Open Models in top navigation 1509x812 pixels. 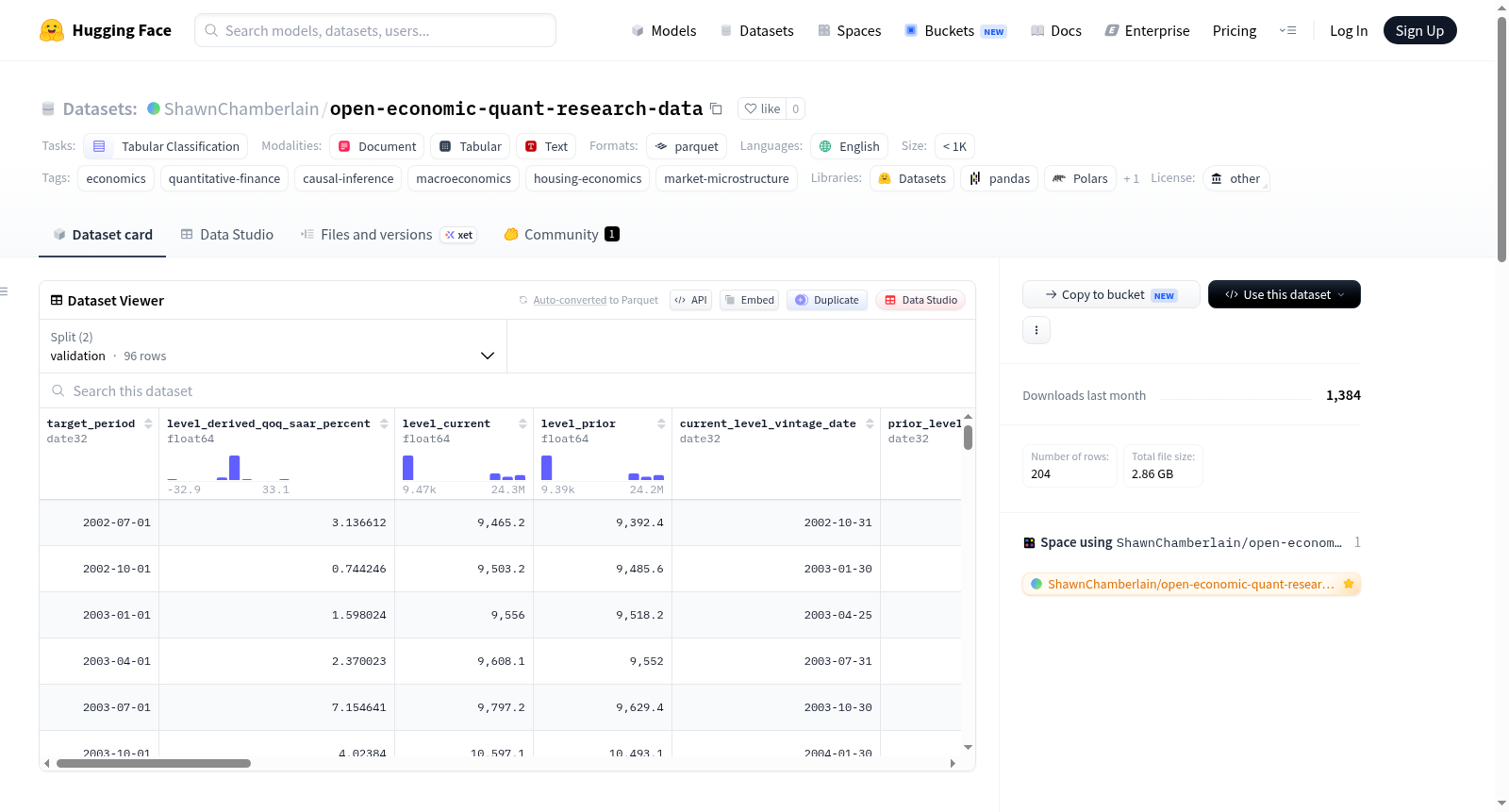(x=664, y=30)
